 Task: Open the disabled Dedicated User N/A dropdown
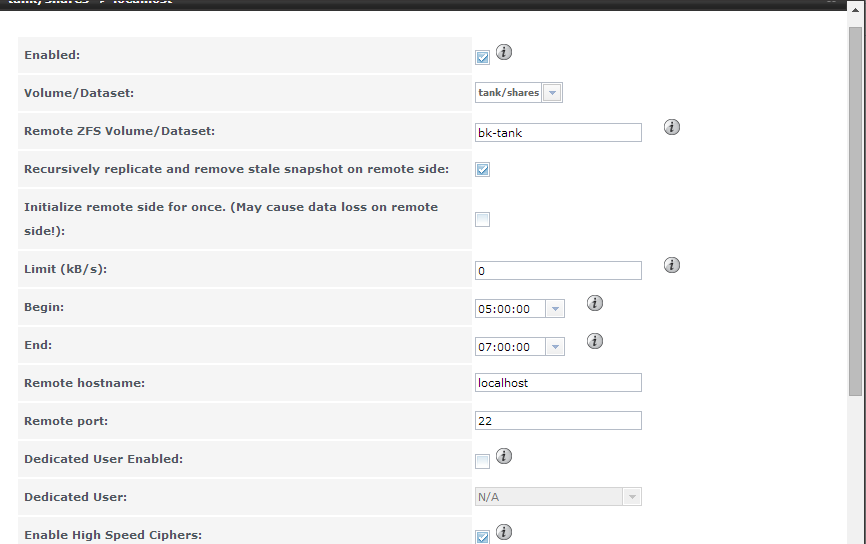[558, 497]
